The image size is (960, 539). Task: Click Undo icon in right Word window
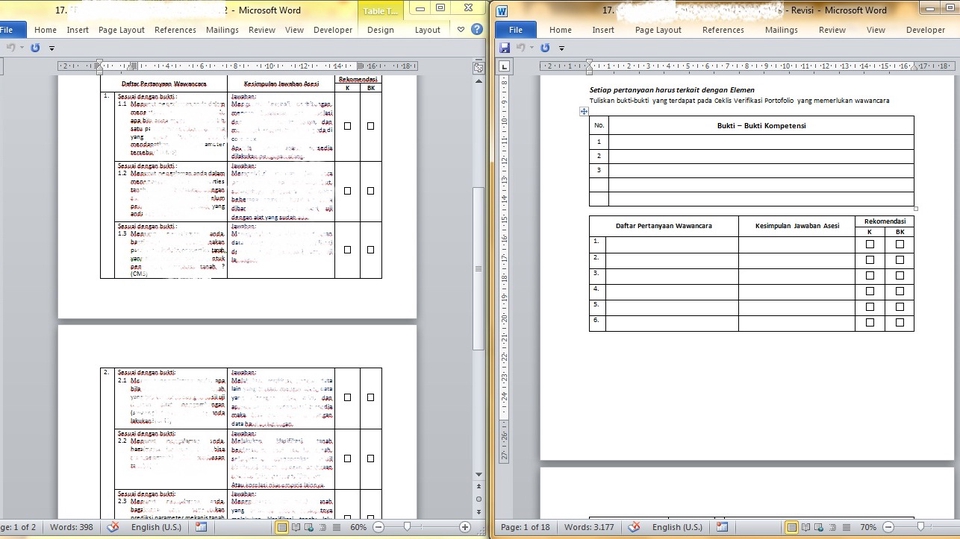point(521,48)
